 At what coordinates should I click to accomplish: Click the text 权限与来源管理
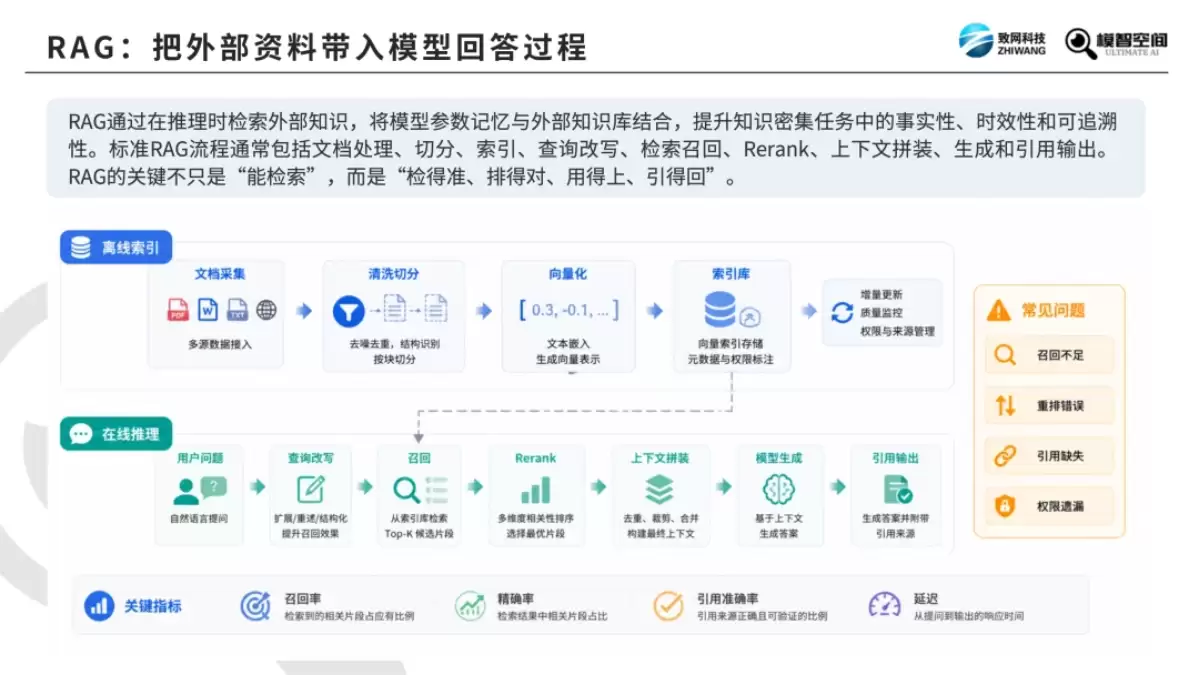[x=897, y=331]
